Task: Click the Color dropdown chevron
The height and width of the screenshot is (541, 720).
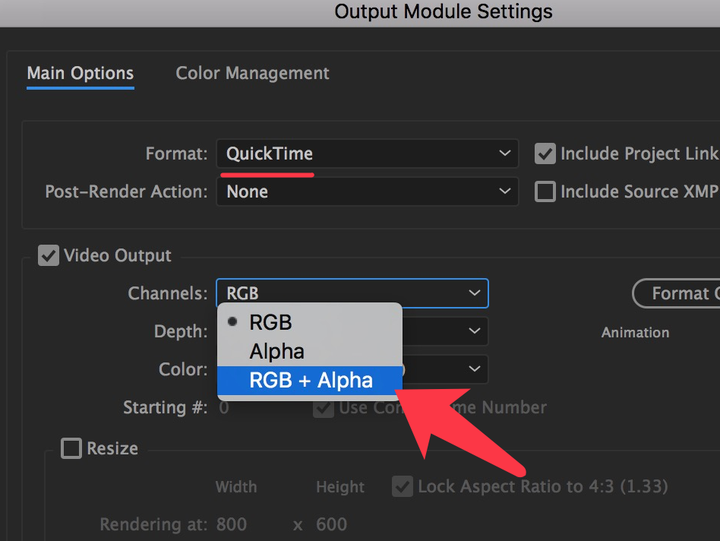Action: click(x=474, y=369)
